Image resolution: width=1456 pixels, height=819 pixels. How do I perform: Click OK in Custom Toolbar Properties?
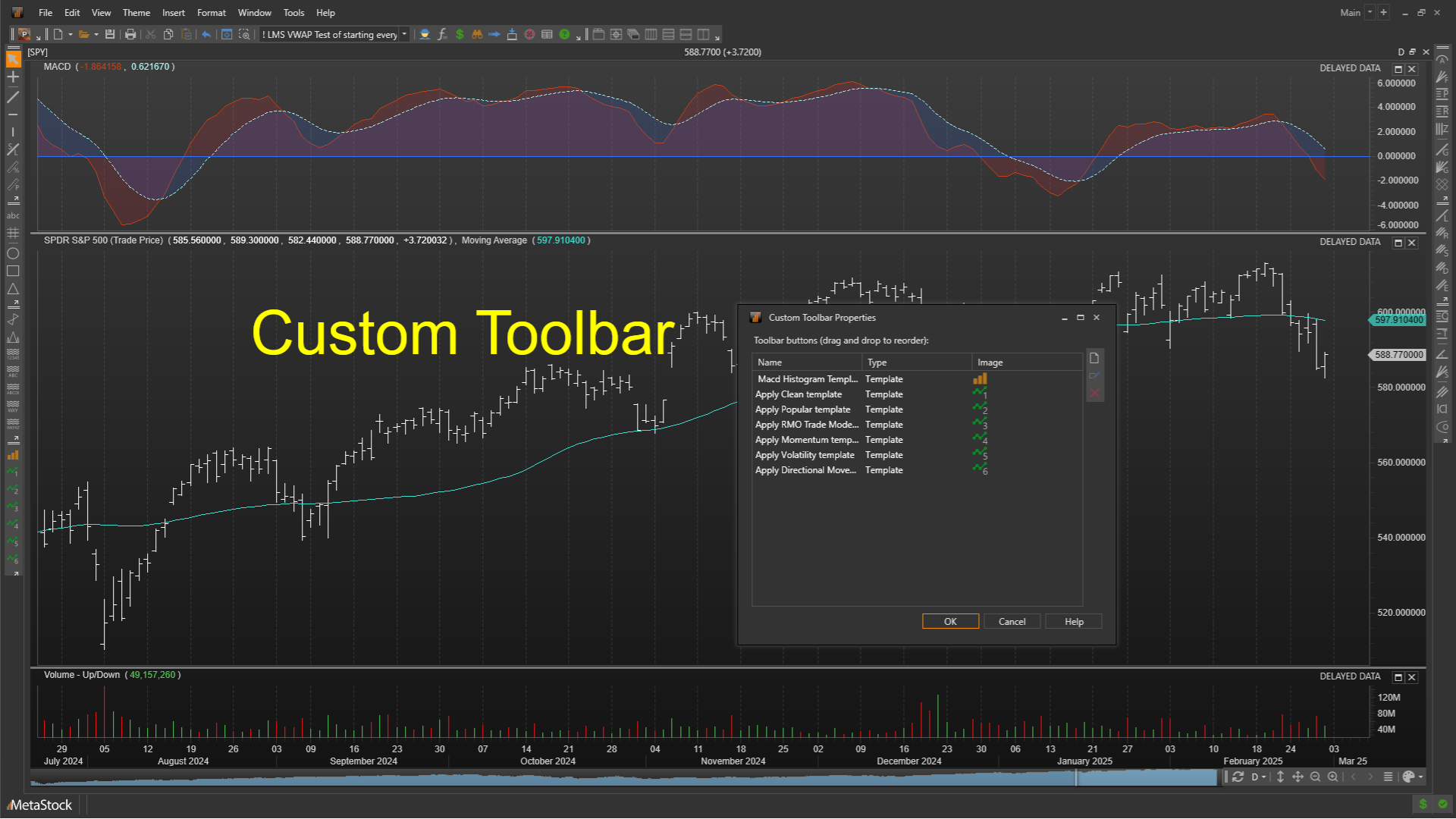(950, 621)
